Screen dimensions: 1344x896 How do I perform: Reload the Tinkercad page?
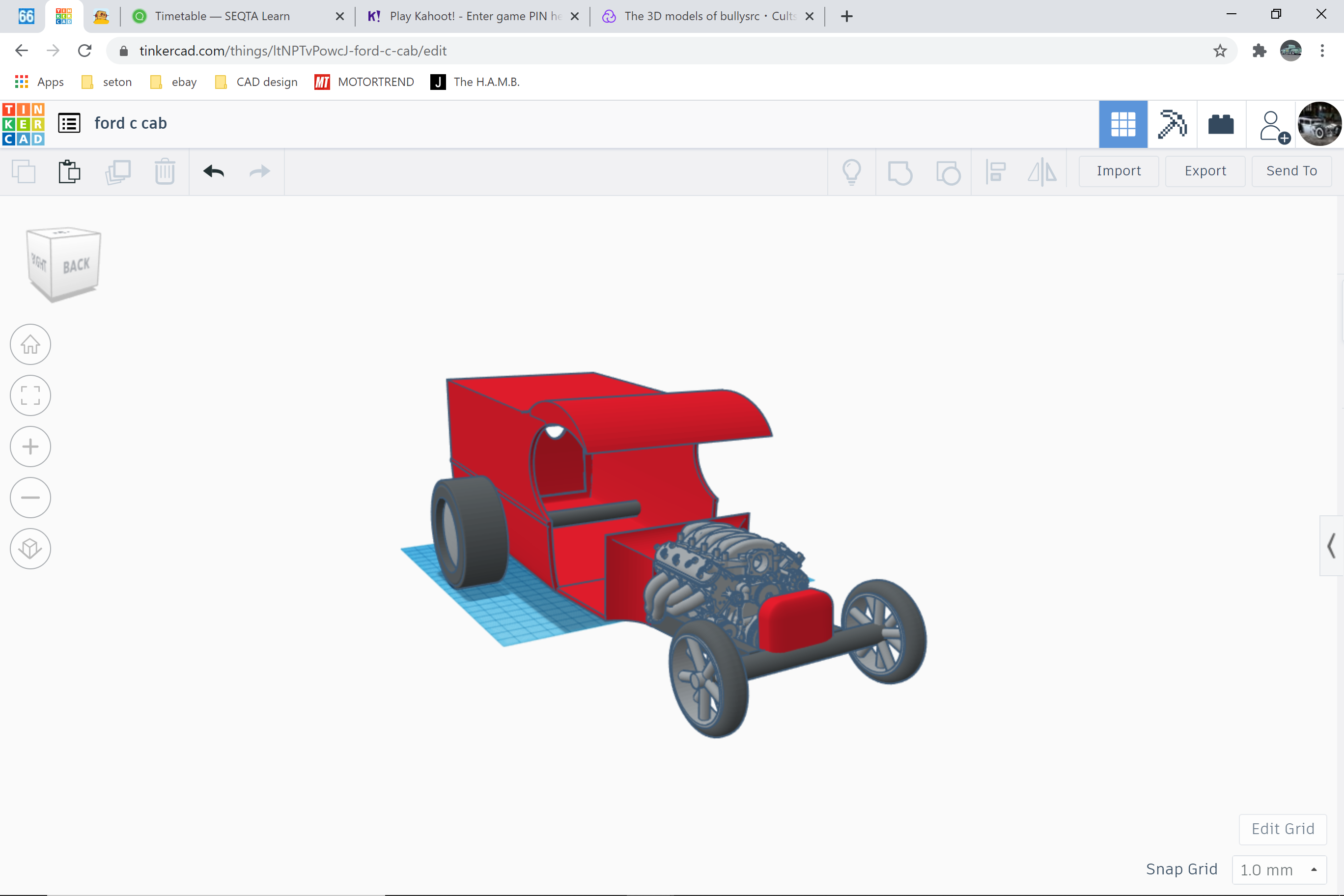(84, 51)
